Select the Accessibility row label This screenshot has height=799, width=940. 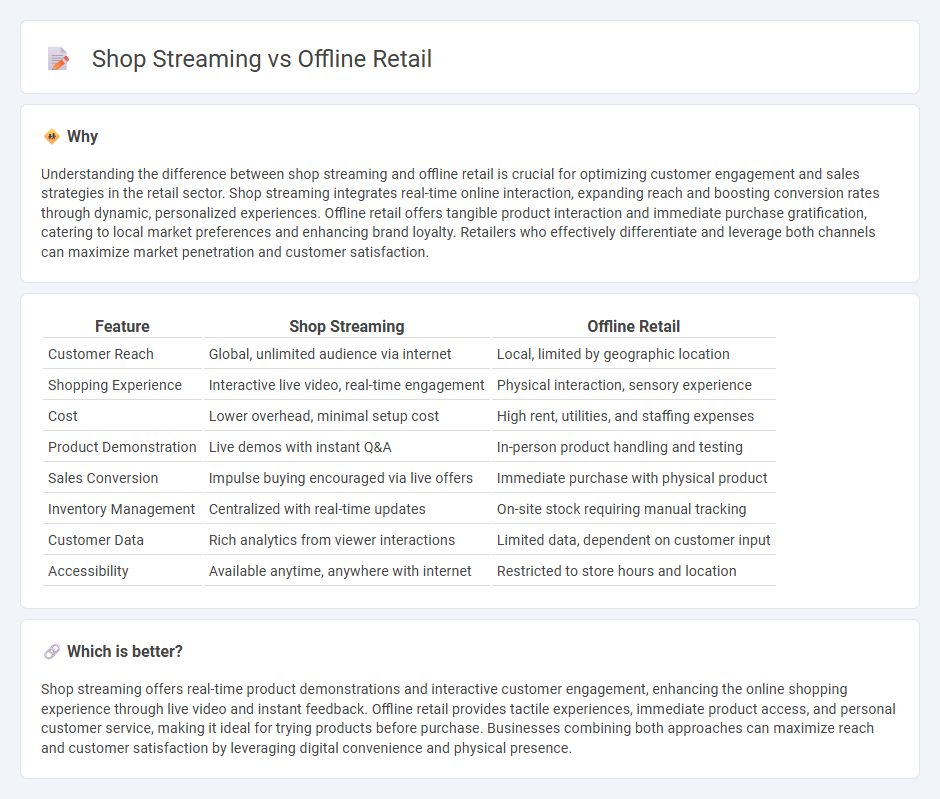pyautogui.click(x=88, y=571)
